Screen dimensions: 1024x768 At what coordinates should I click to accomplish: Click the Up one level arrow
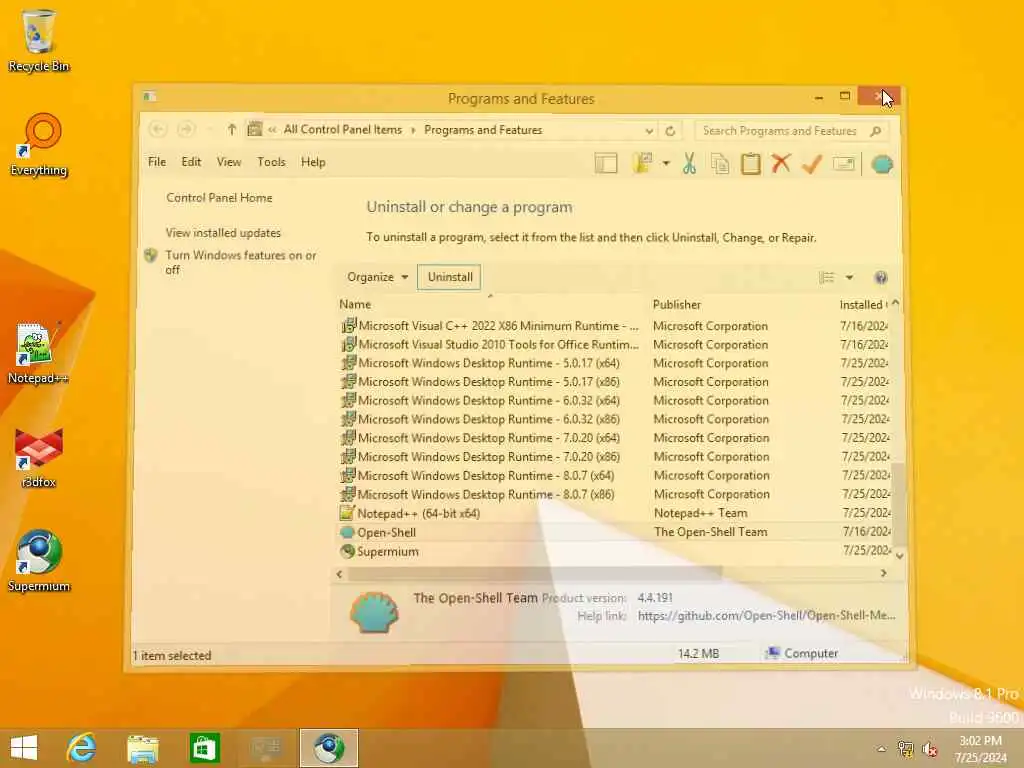coord(231,129)
